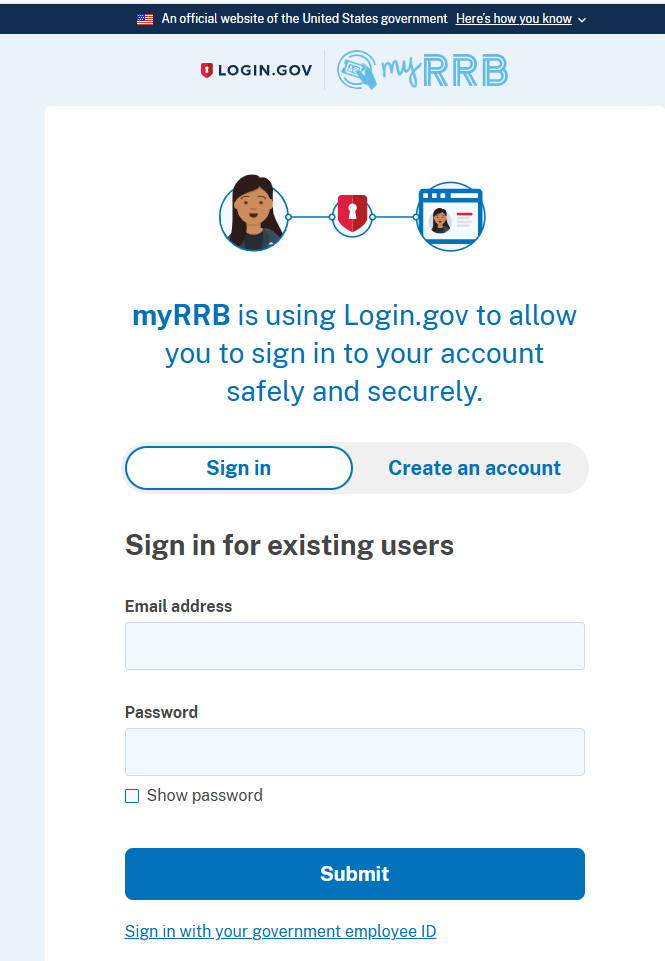Viewport: 665px width, 961px height.
Task: Open "Sign in with your government employee ID"
Action: [x=280, y=932]
